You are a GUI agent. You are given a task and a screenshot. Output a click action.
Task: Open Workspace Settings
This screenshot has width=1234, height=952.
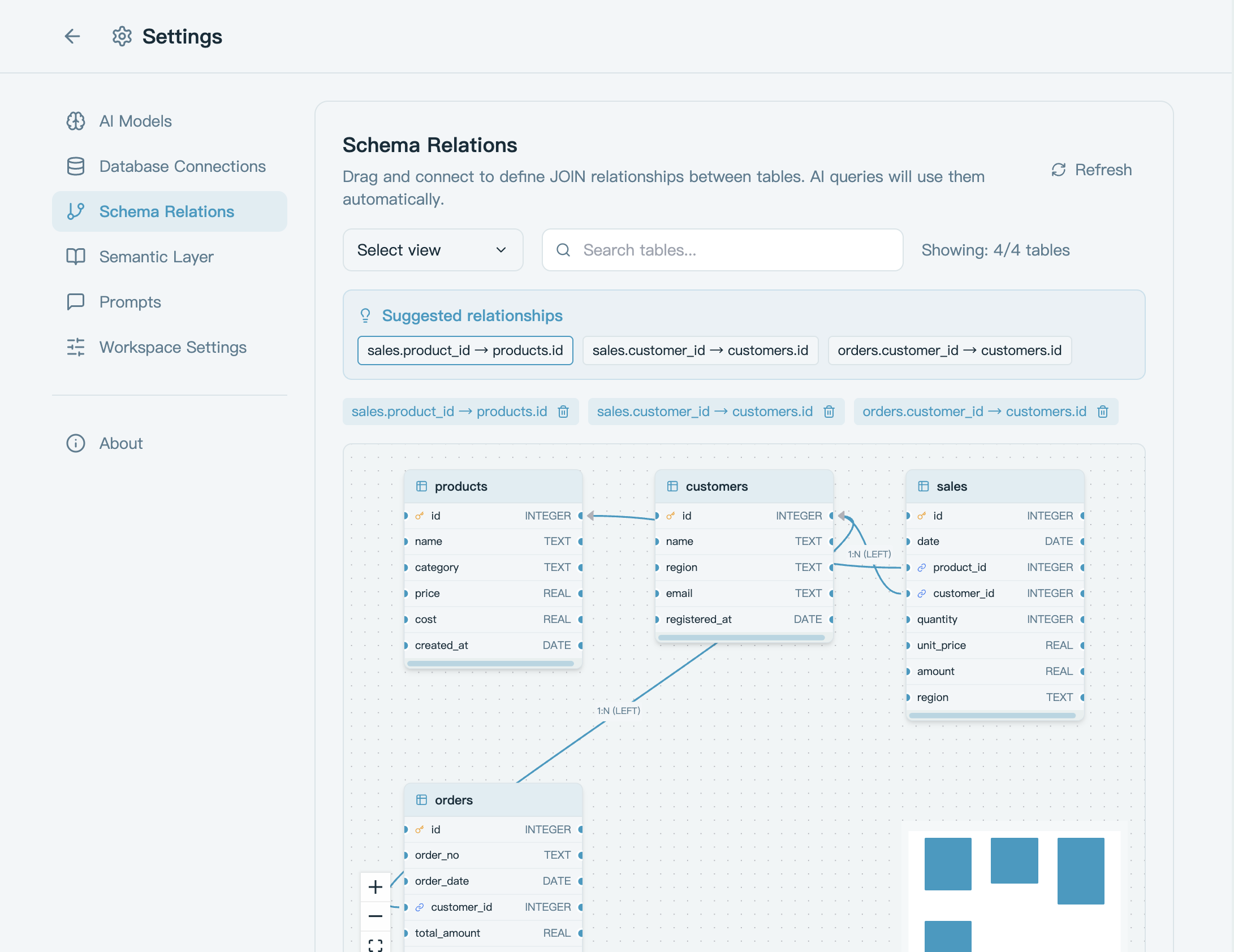tap(170, 347)
